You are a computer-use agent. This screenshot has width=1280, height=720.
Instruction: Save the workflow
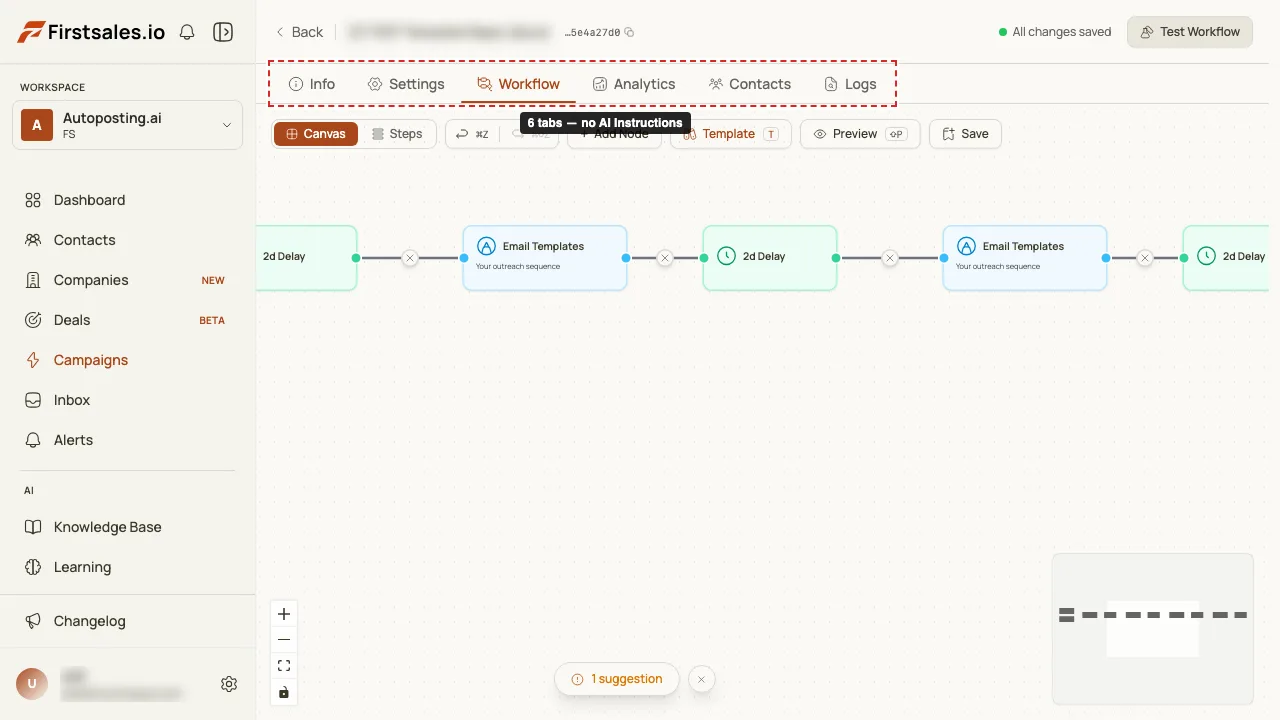coord(965,134)
